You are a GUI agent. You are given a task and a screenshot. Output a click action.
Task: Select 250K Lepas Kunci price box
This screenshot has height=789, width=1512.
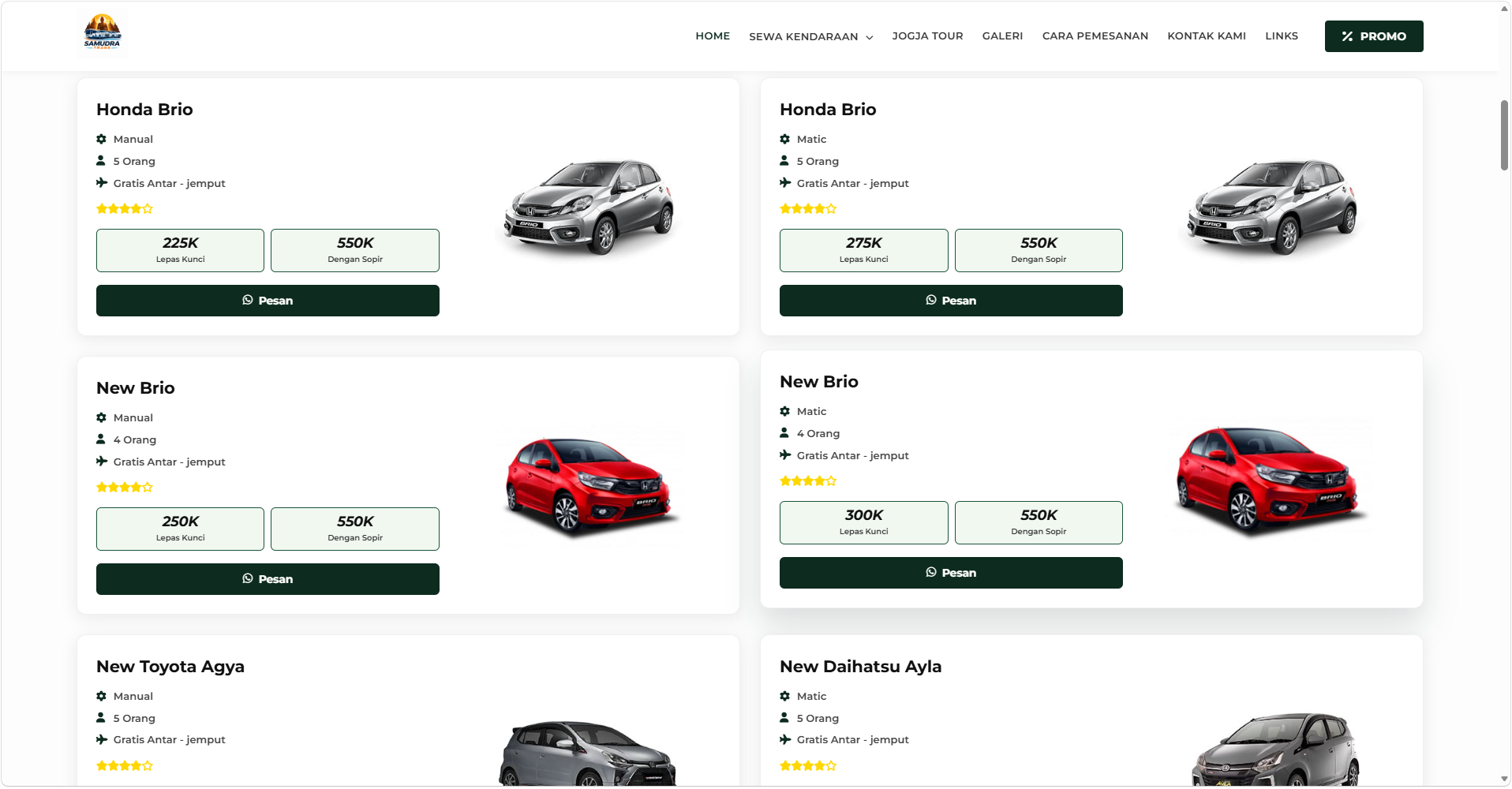click(180, 529)
